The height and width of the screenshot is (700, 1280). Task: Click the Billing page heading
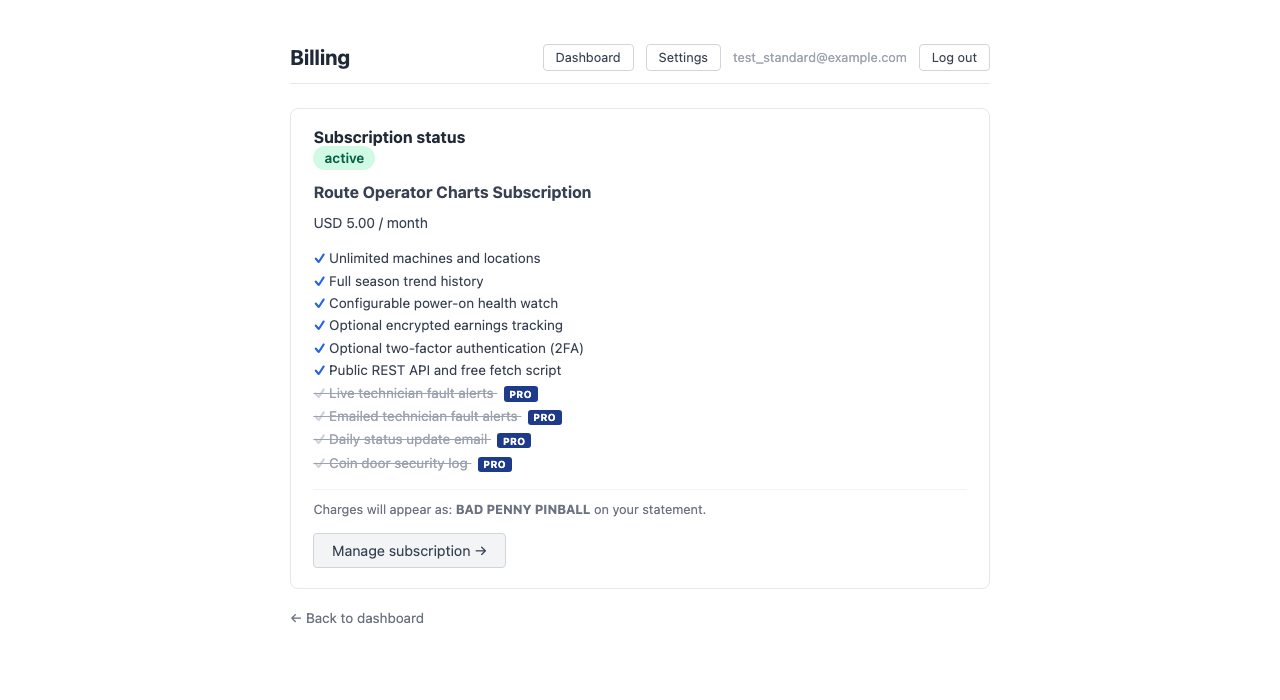320,58
